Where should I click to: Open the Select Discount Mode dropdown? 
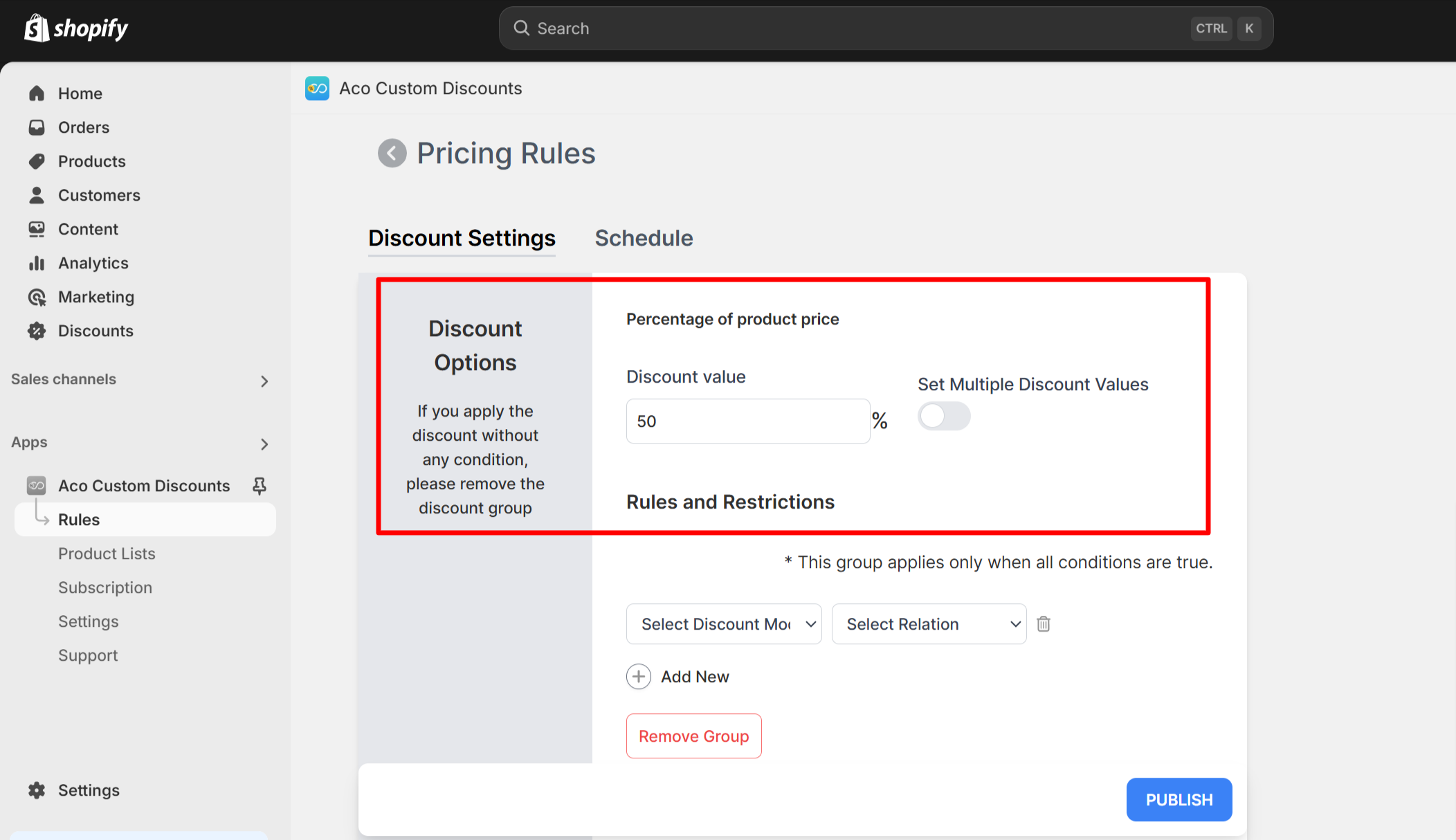pos(724,624)
